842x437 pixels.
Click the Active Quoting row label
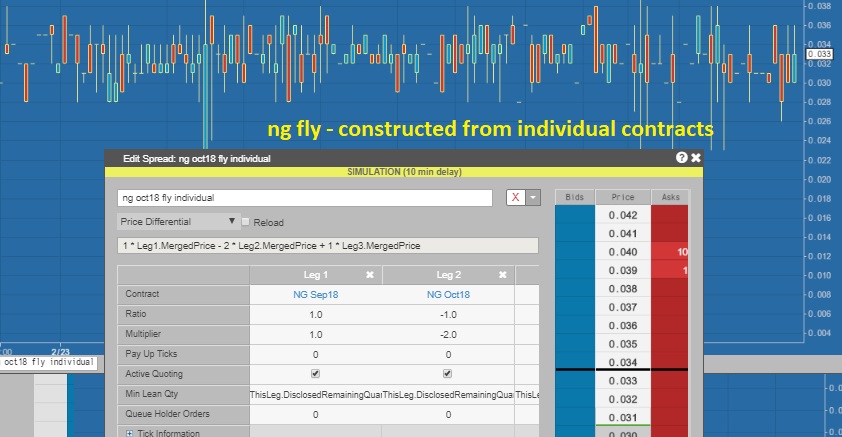click(183, 374)
